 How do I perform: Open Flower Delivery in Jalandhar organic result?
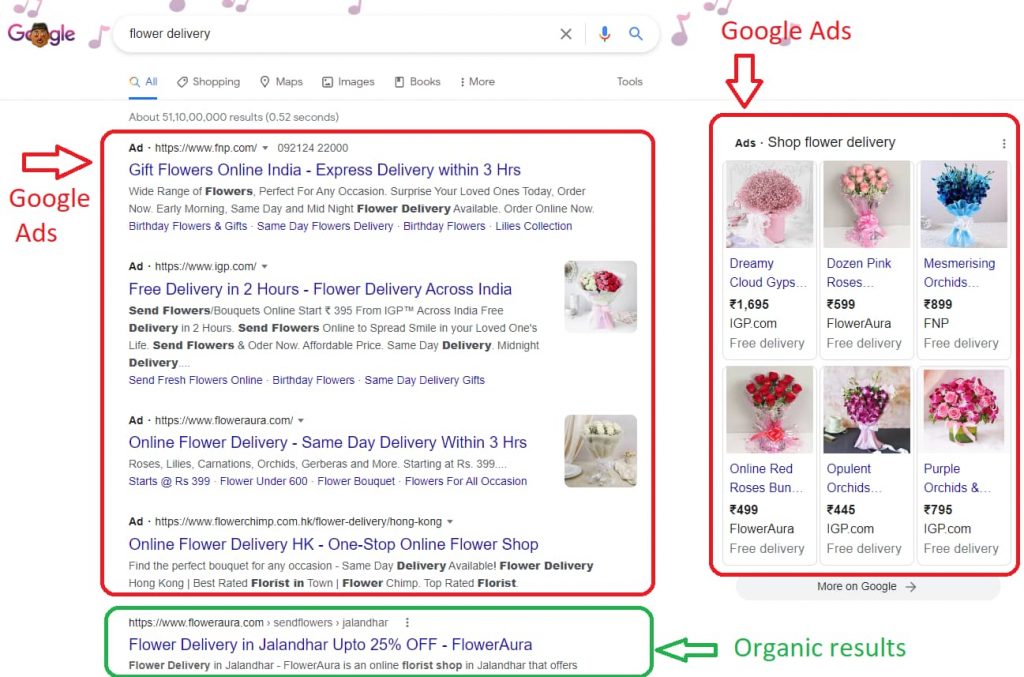(330, 645)
